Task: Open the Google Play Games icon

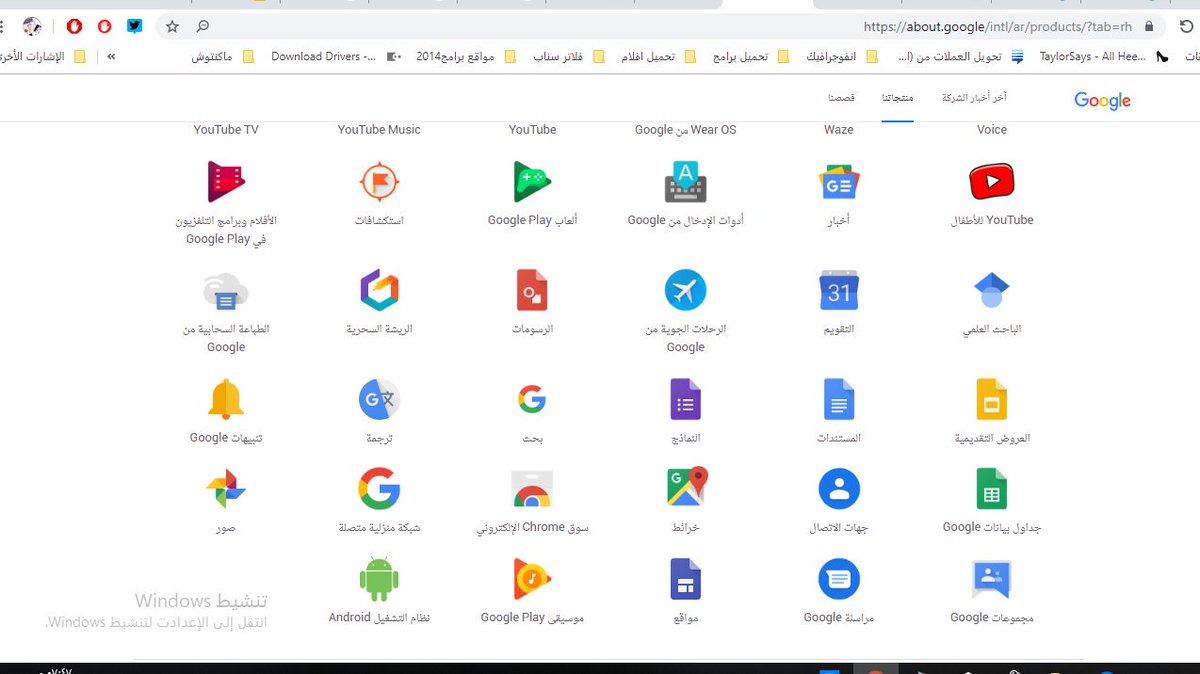Action: tap(532, 182)
